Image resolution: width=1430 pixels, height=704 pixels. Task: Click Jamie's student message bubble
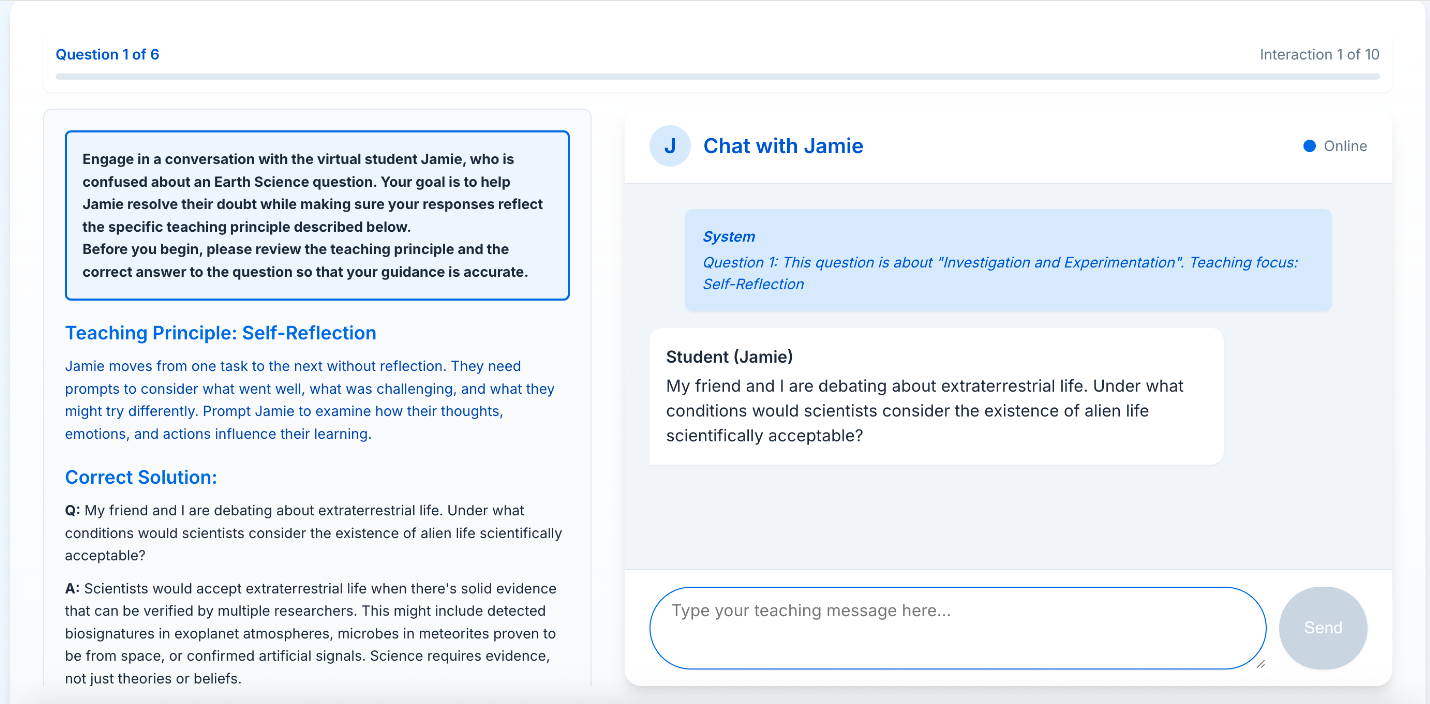(935, 397)
